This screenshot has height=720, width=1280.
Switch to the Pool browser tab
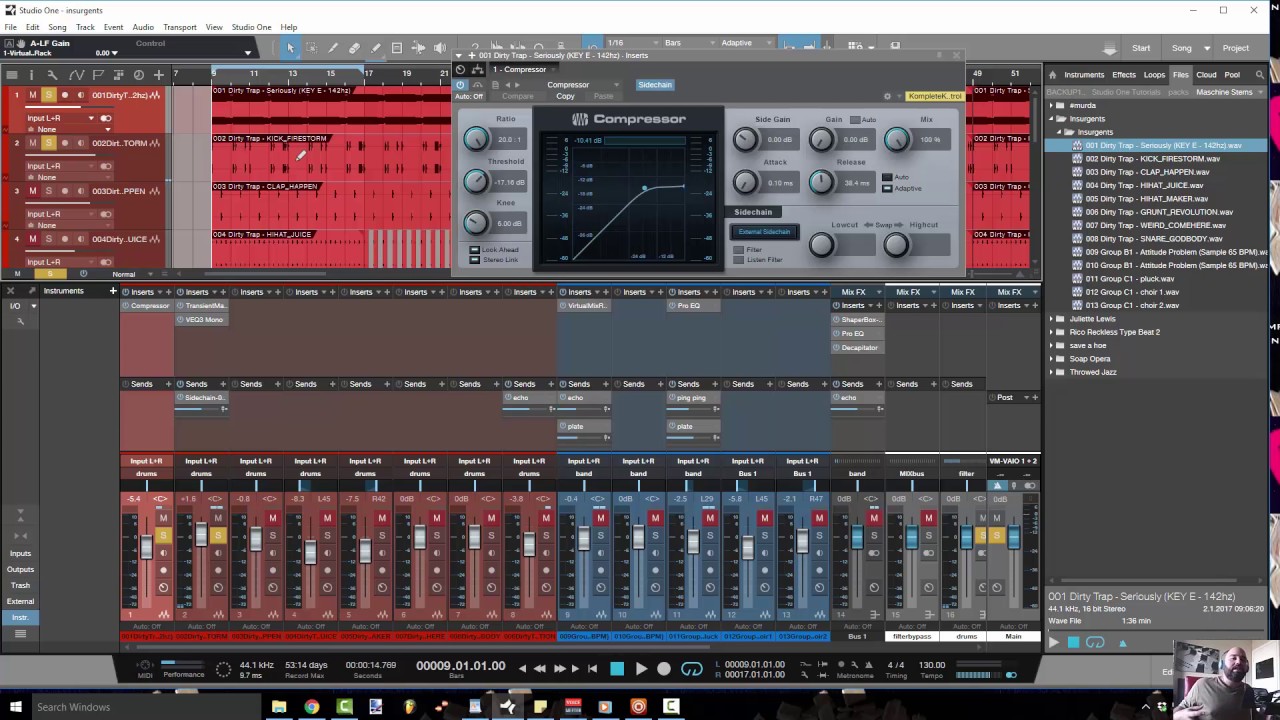1232,75
